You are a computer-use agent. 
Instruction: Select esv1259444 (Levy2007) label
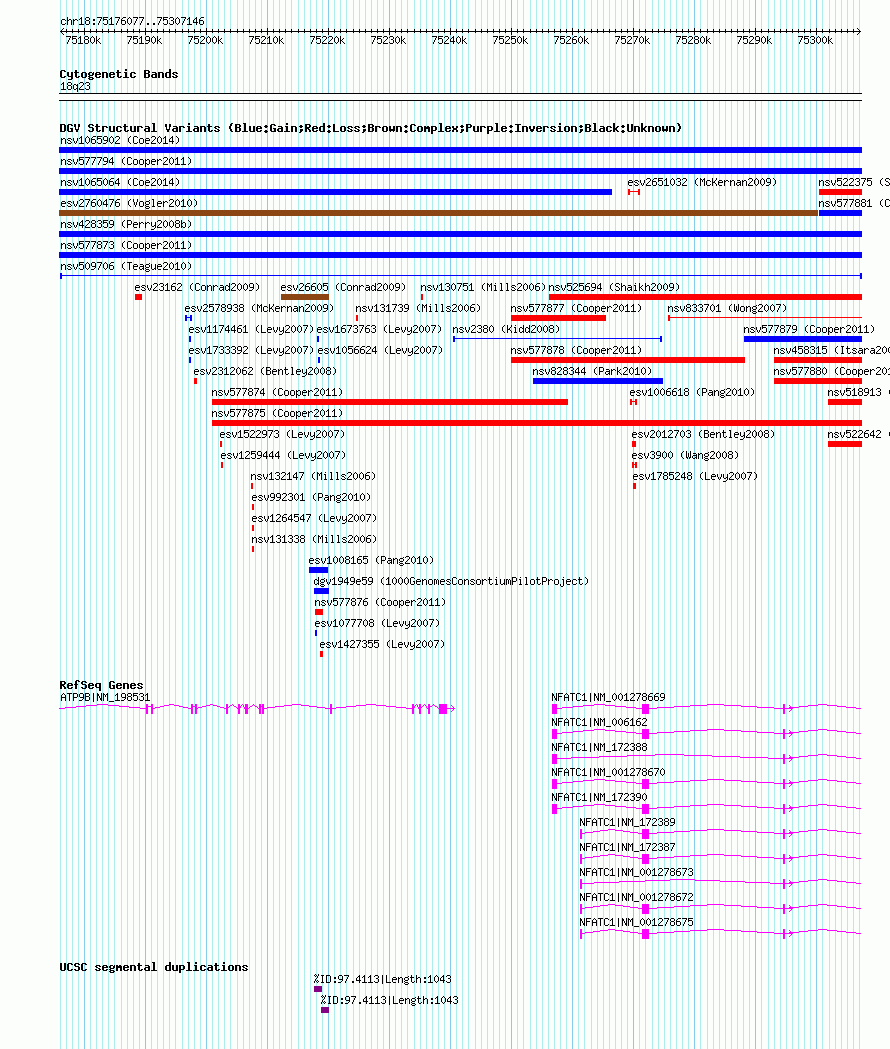coord(283,456)
